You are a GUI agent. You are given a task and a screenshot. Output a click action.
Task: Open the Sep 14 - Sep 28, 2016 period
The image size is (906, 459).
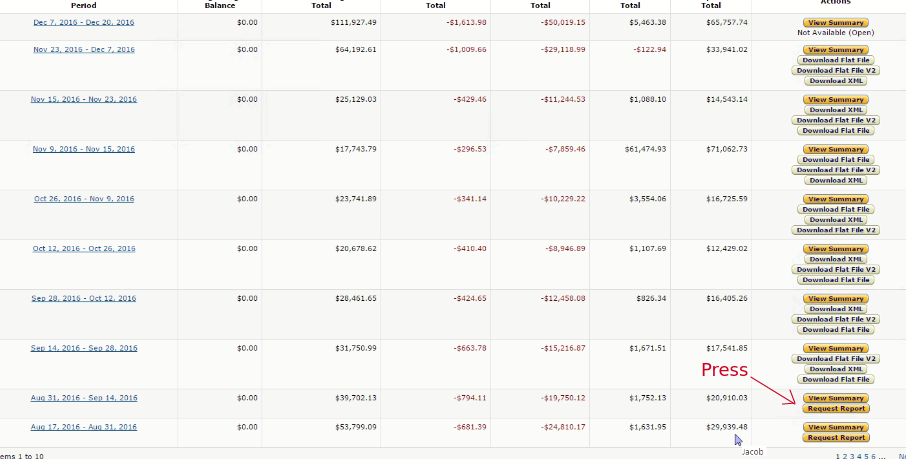tap(84, 348)
